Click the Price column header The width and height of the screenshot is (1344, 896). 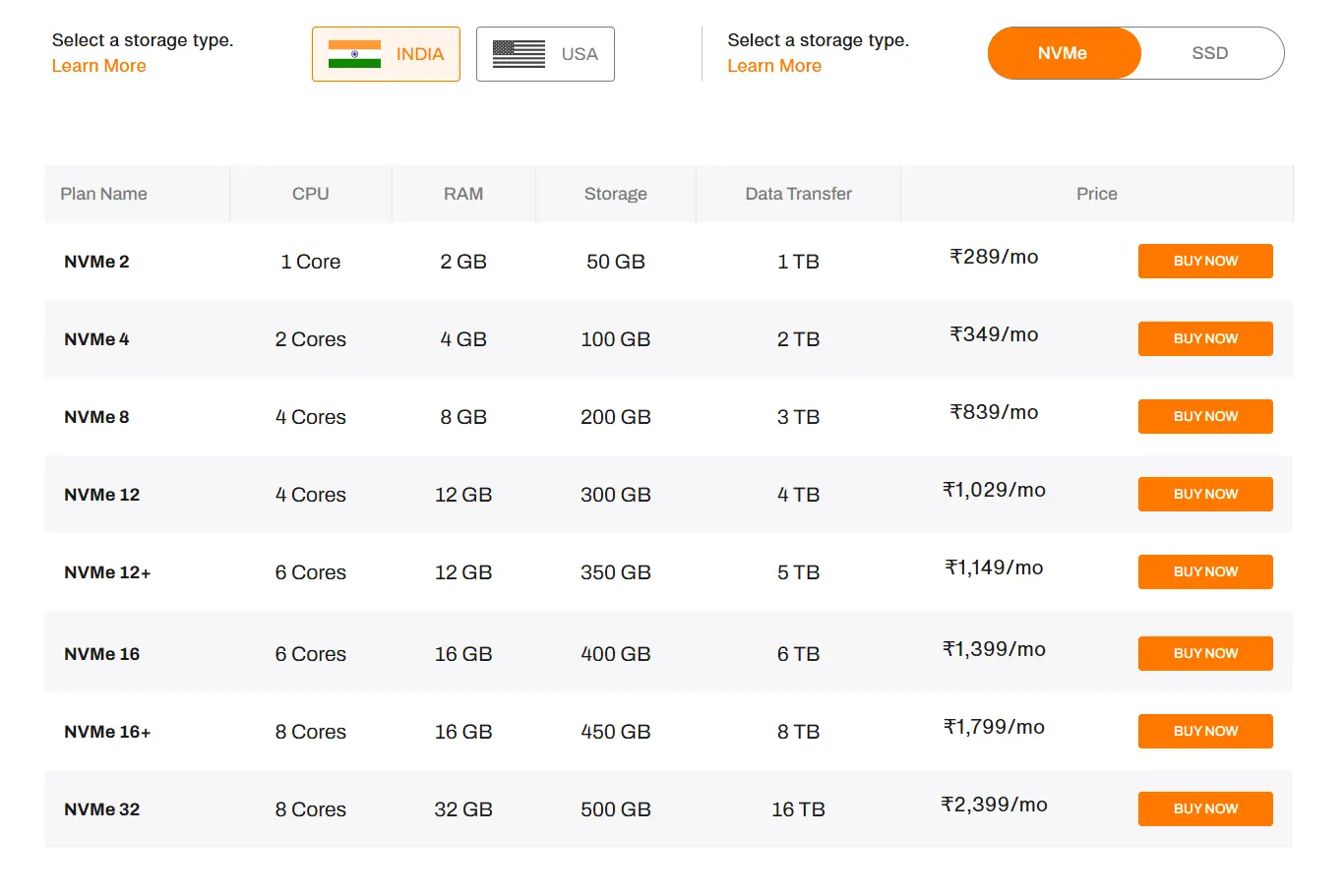tap(1096, 194)
